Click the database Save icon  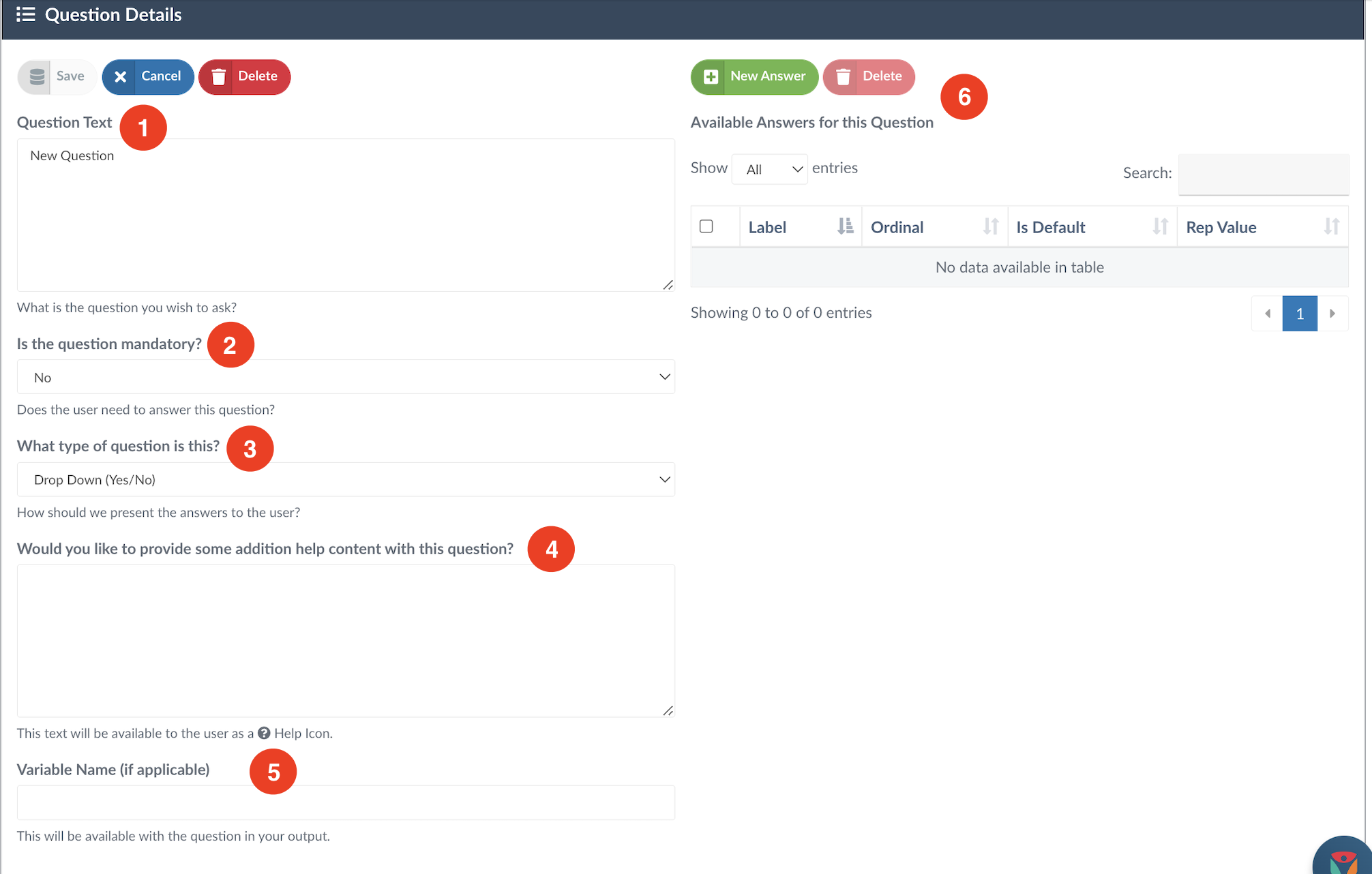tap(38, 76)
